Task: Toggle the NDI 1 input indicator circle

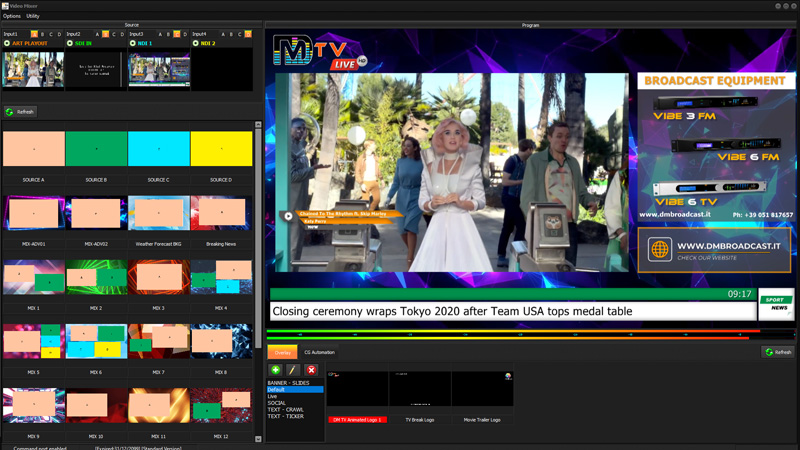Action: click(133, 43)
